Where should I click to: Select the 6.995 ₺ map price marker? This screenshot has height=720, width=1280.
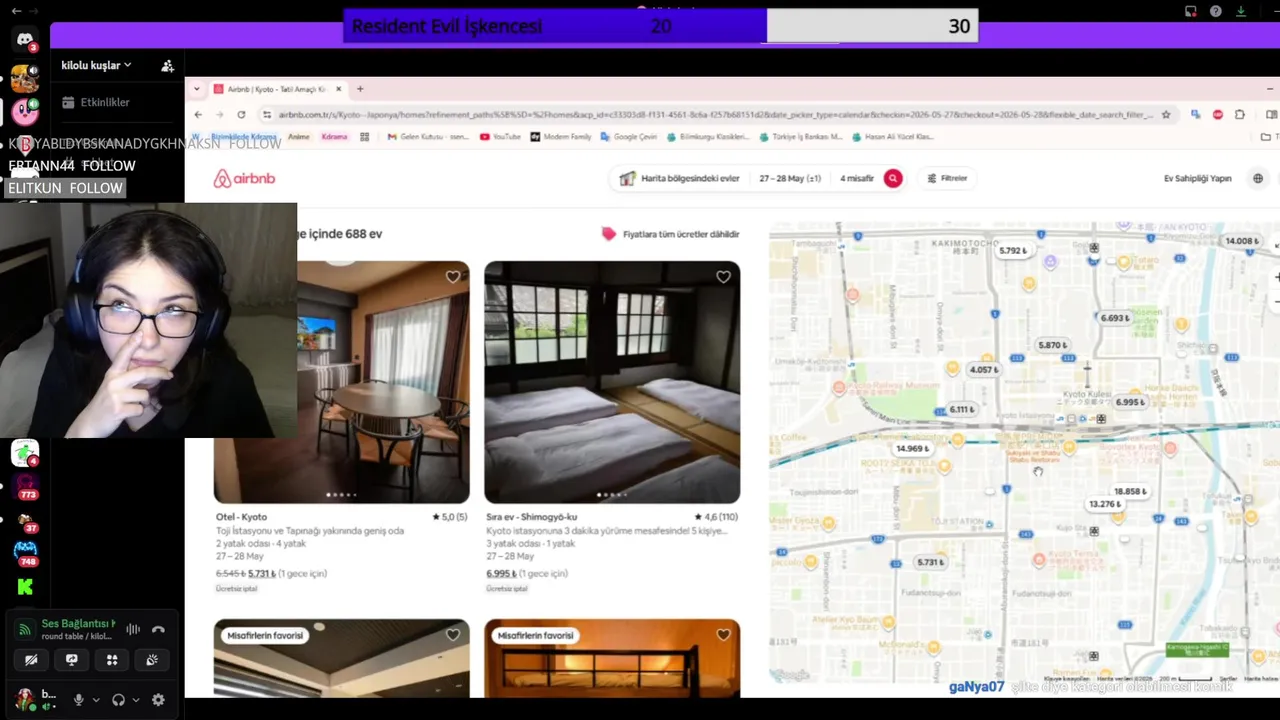click(x=1130, y=402)
